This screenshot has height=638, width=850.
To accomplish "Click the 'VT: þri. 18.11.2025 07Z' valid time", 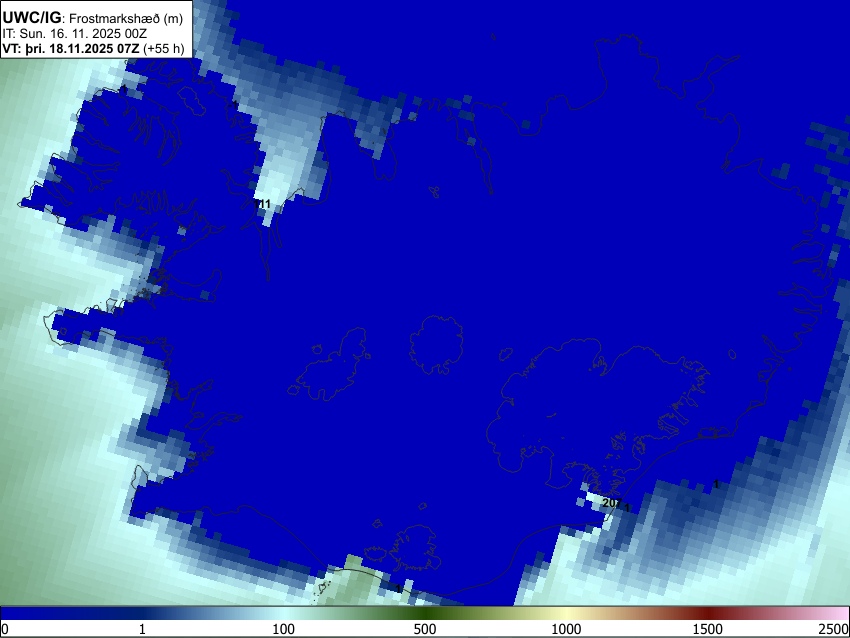I will pos(70,48).
